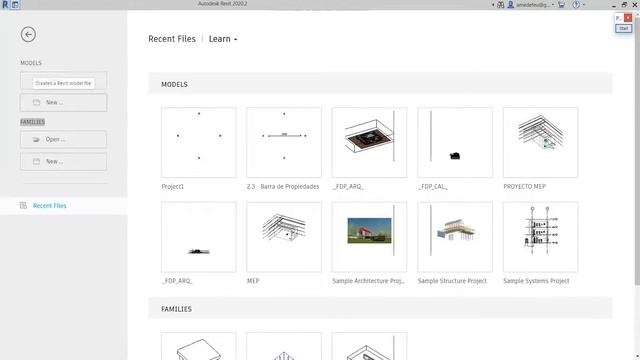This screenshot has width=640, height=360.
Task: Open the Autodesk App Store cart icon
Action: pyautogui.click(x=562, y=5)
